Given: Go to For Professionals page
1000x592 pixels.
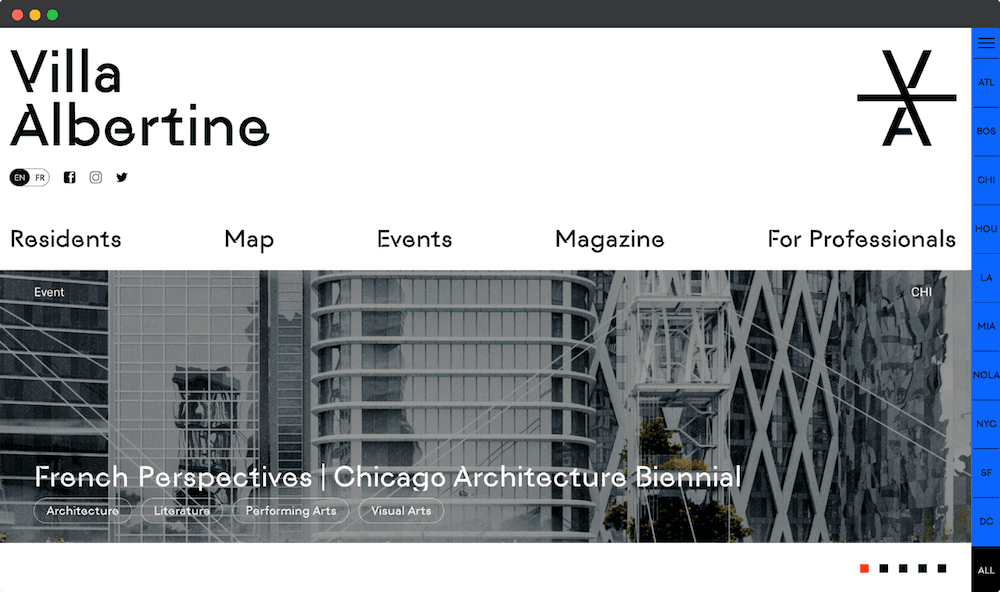Looking at the screenshot, I should (862, 239).
